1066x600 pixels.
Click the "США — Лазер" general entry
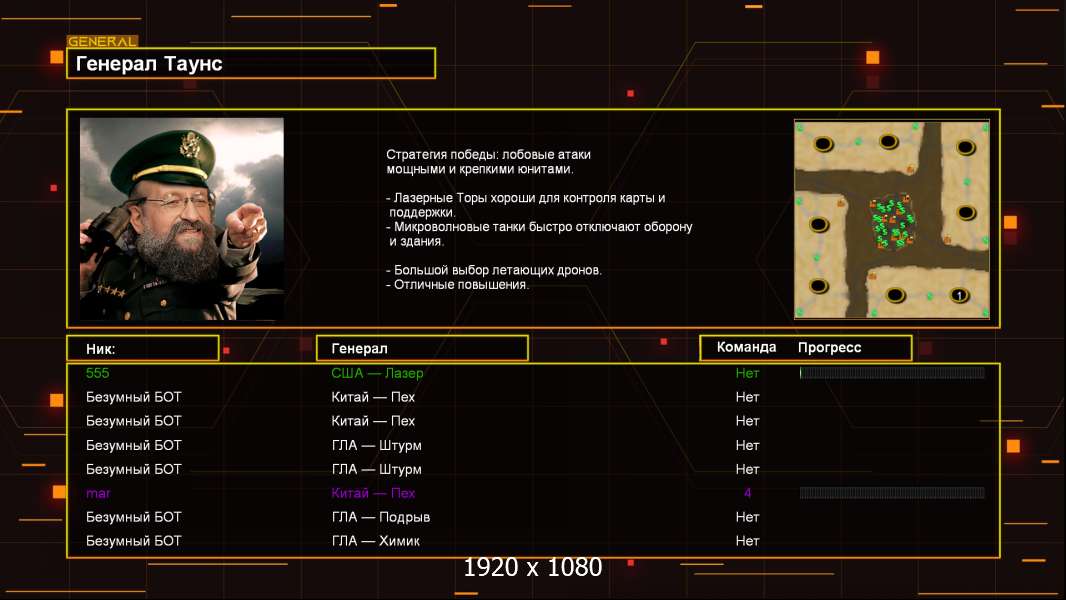pos(377,373)
